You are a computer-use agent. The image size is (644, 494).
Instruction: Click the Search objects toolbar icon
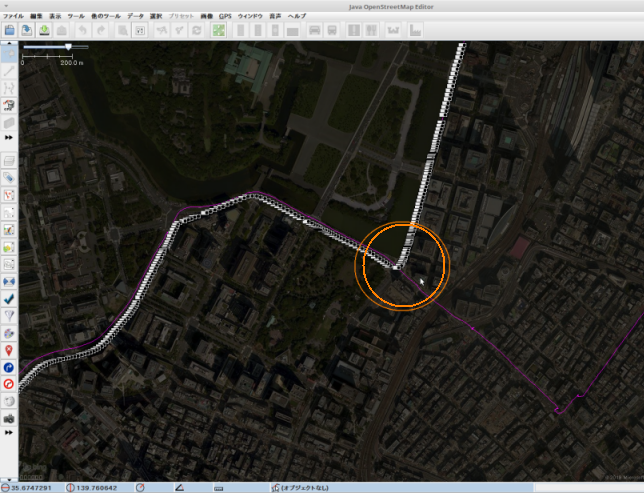pos(122,30)
